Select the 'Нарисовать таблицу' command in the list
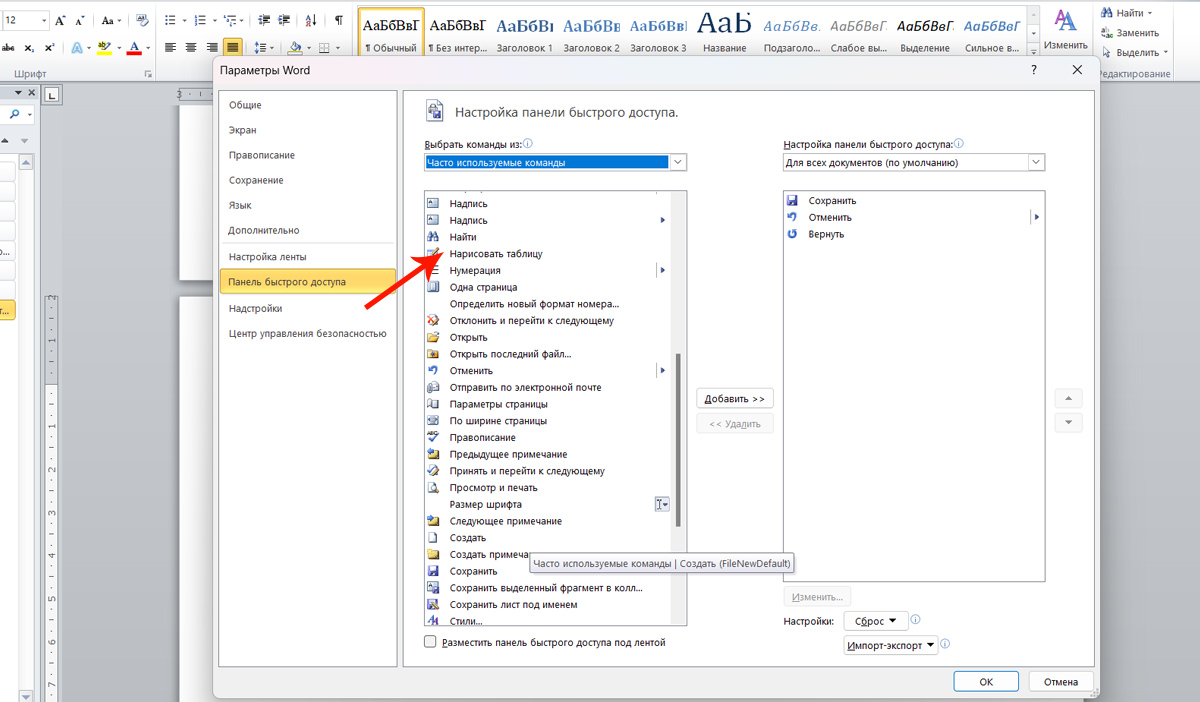1200x702 pixels. pos(496,254)
